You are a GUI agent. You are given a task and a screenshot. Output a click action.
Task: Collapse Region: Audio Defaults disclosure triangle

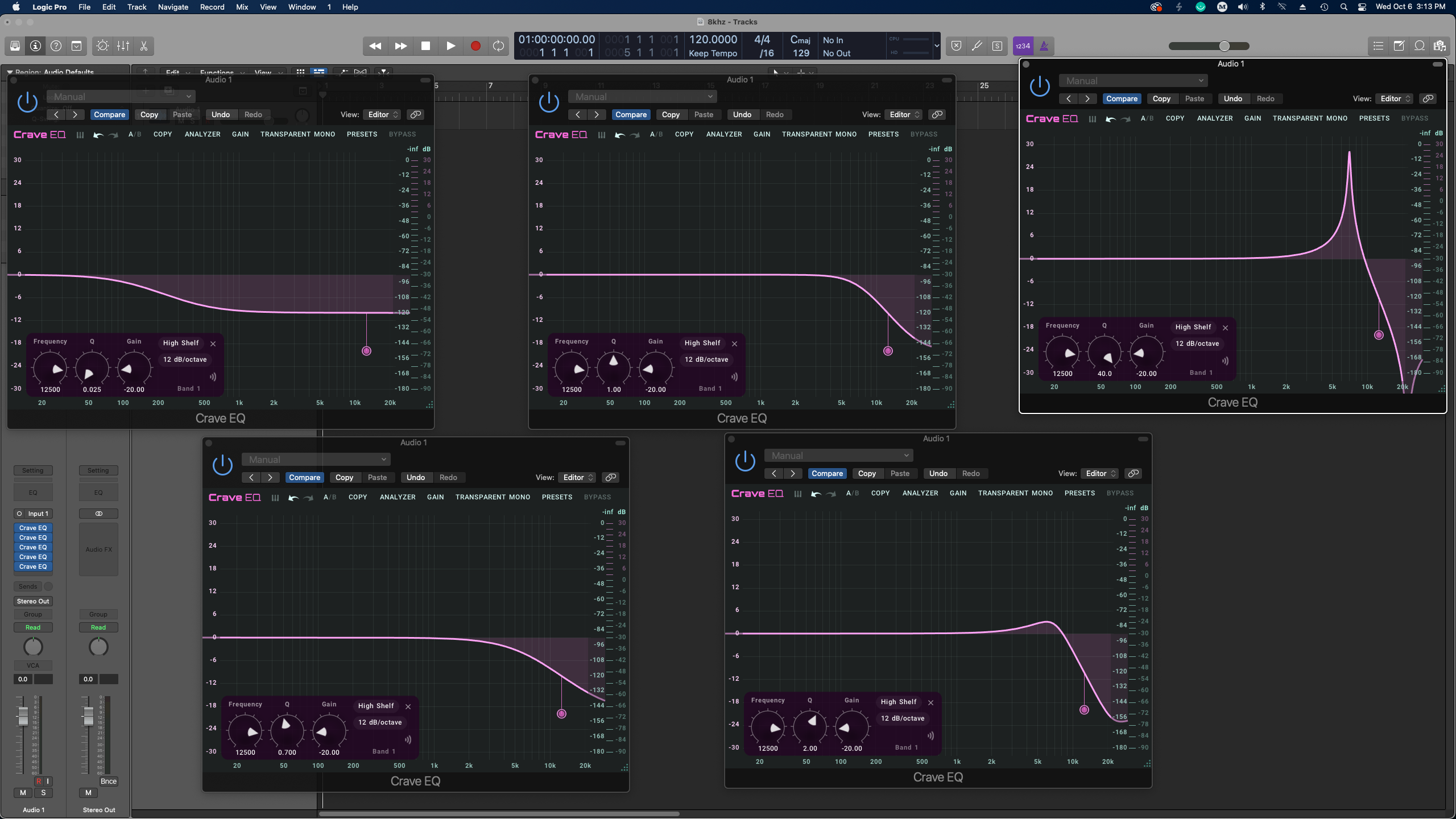point(10,72)
